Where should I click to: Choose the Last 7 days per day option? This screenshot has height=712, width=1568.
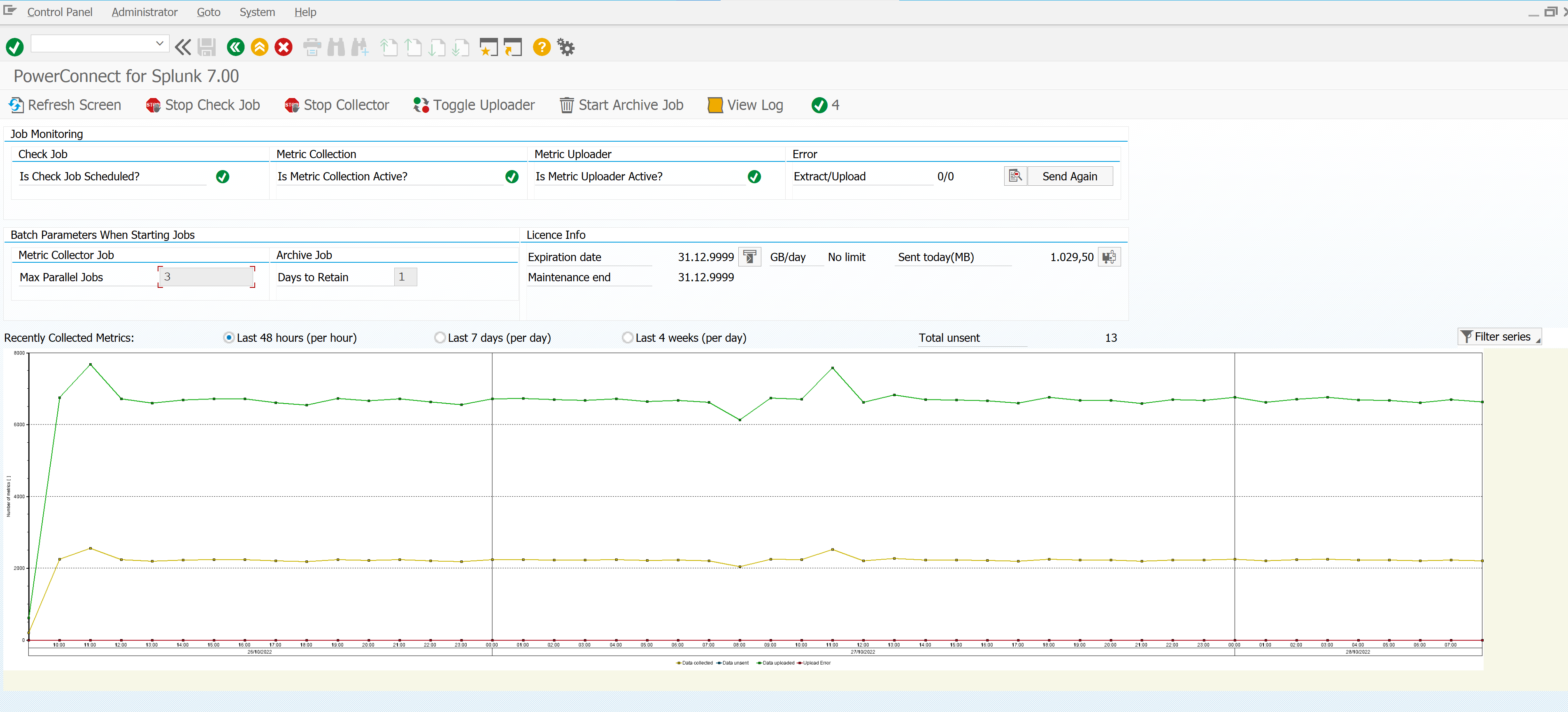coord(440,337)
